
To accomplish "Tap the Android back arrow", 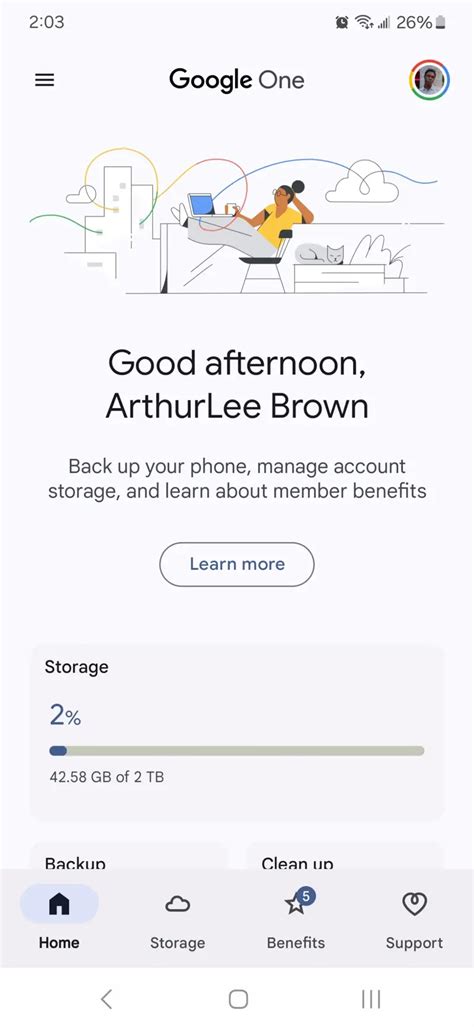I will [107, 999].
